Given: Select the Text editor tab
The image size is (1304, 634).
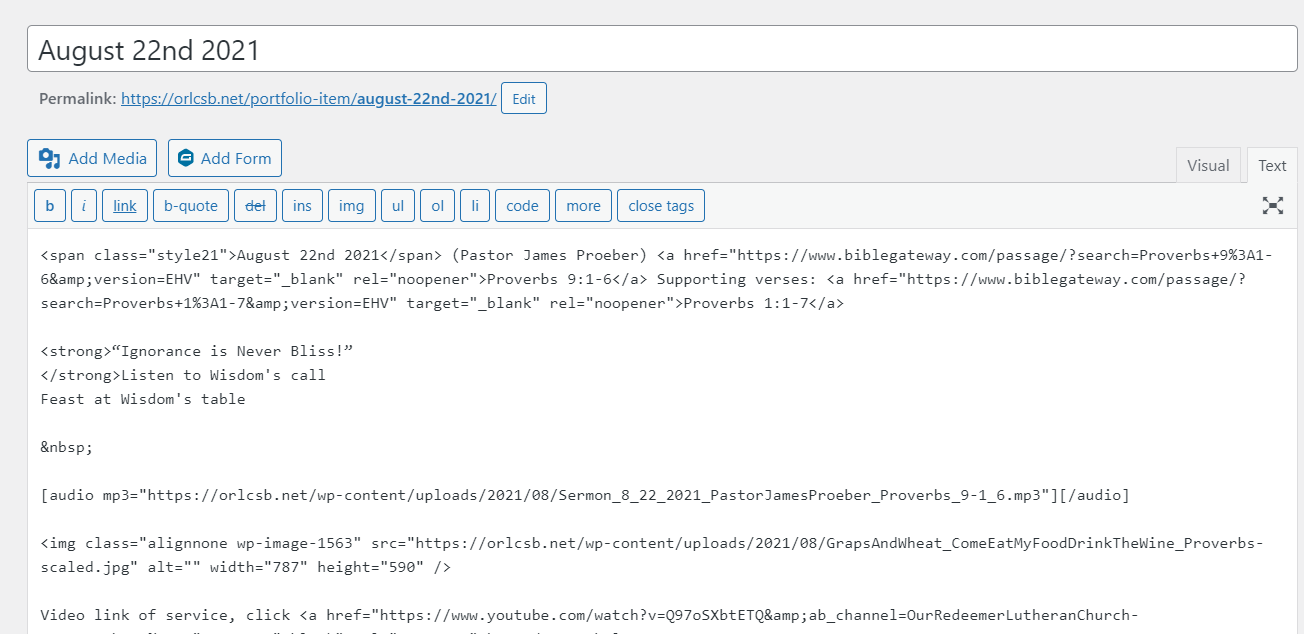Looking at the screenshot, I should point(1272,166).
